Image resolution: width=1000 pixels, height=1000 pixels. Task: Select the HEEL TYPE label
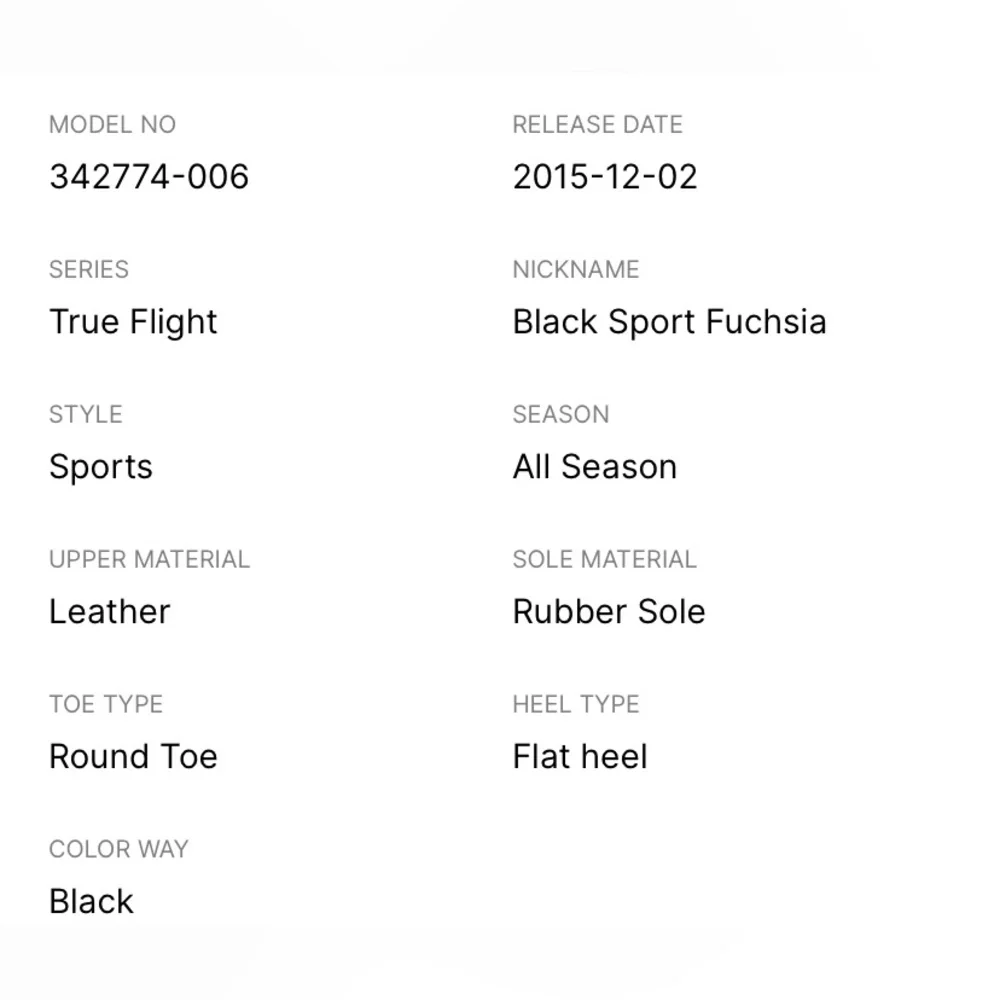pos(576,705)
